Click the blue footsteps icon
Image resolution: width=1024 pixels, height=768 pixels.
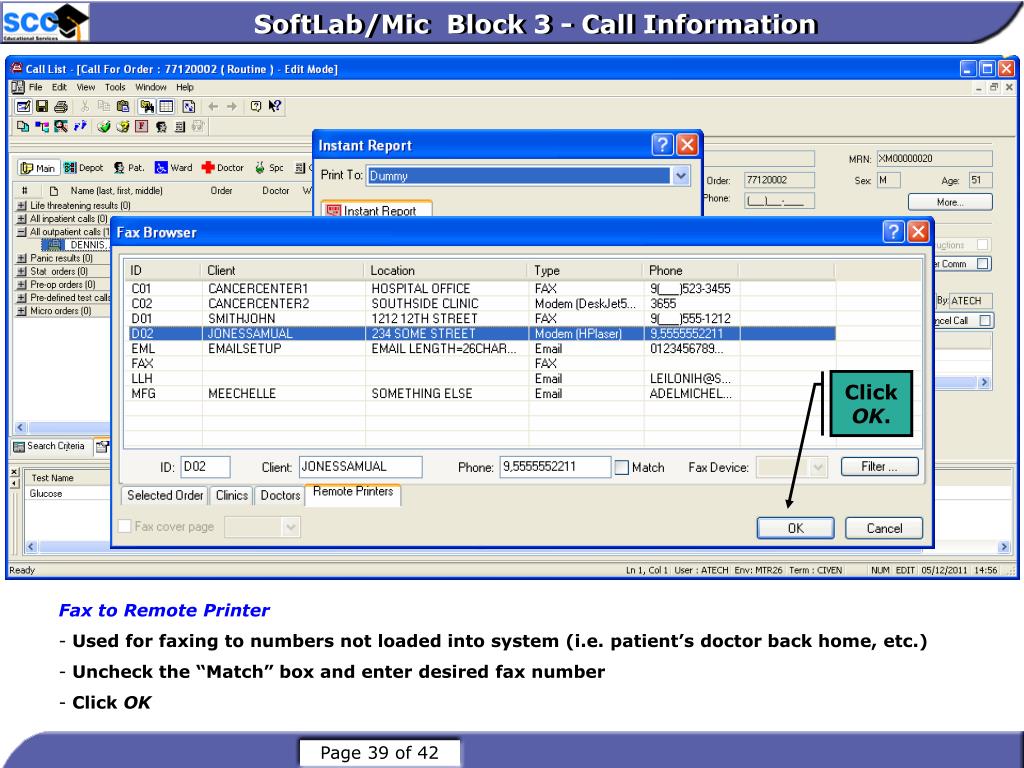(x=80, y=126)
